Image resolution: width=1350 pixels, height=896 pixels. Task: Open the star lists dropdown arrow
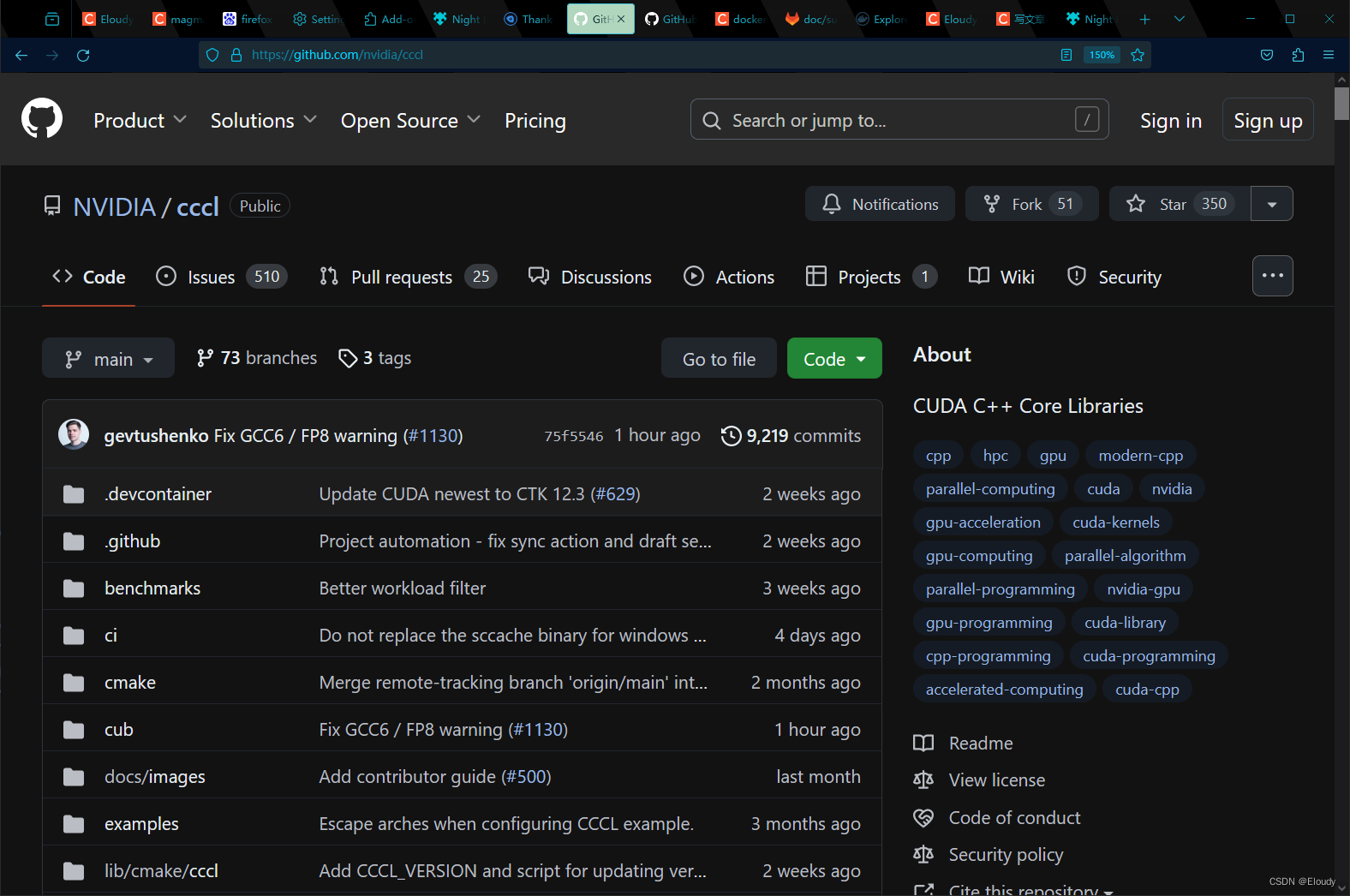pos(1272,204)
